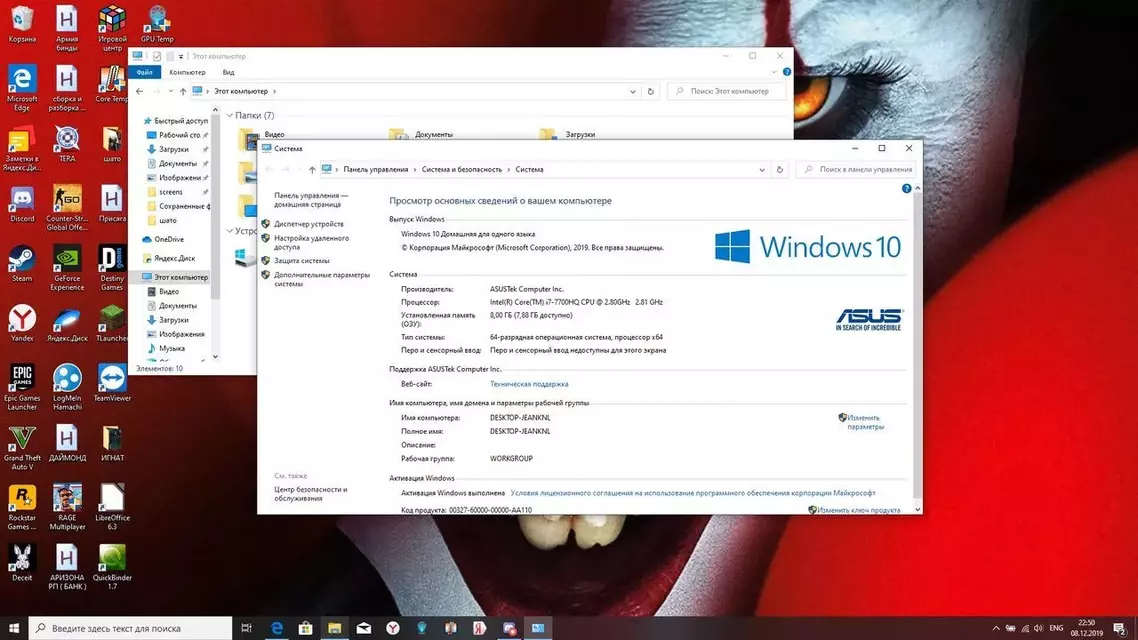Refresh Explorer's Этот компьютер view

tap(650, 91)
